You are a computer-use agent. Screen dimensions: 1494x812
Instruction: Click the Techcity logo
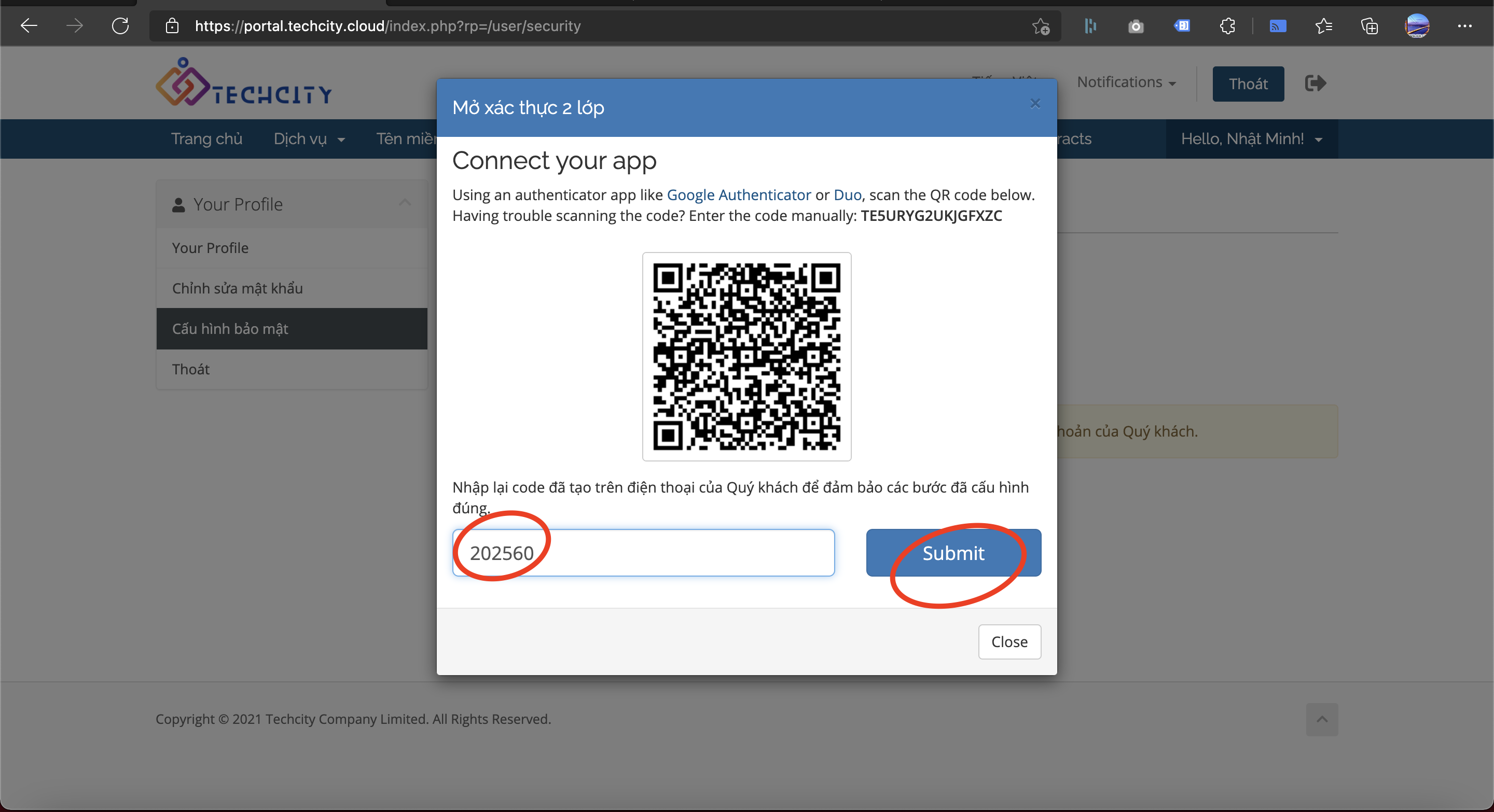tap(244, 82)
